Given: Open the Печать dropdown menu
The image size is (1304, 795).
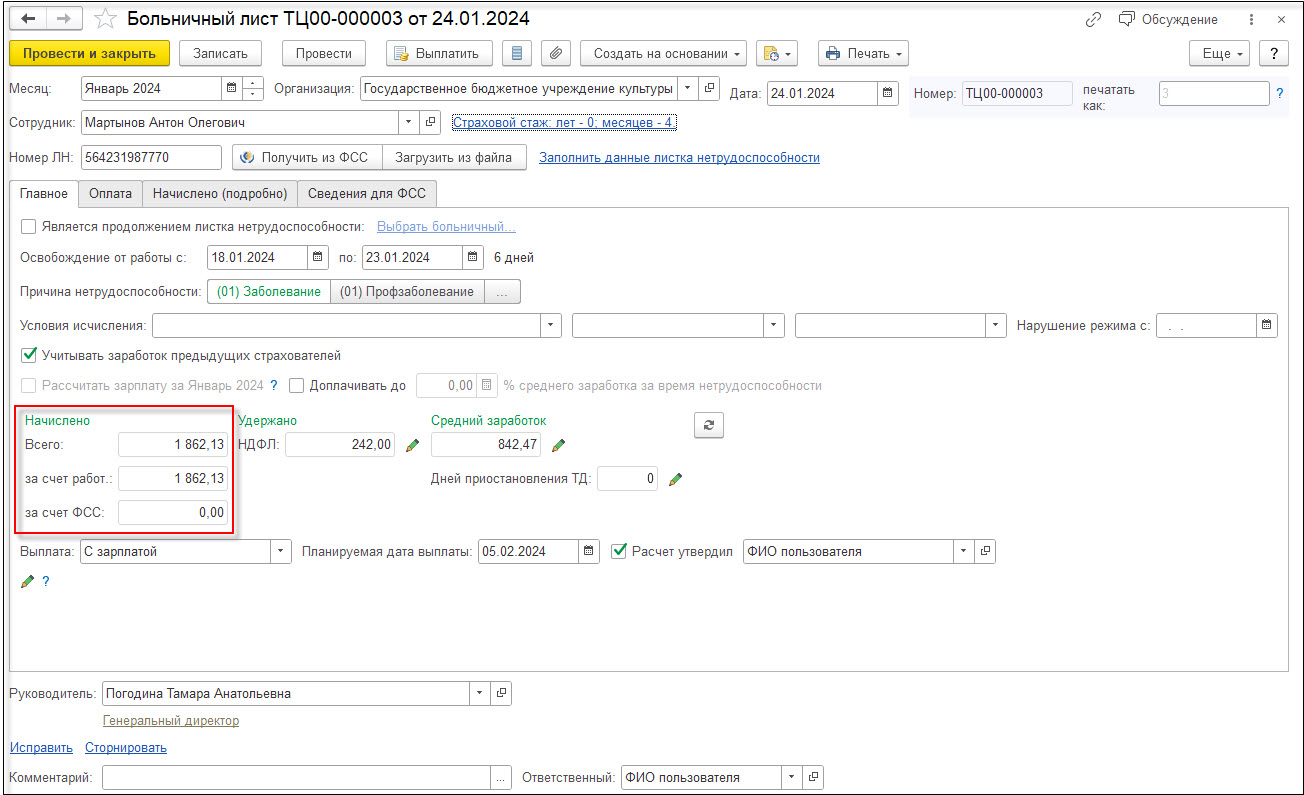Looking at the screenshot, I should click(863, 53).
